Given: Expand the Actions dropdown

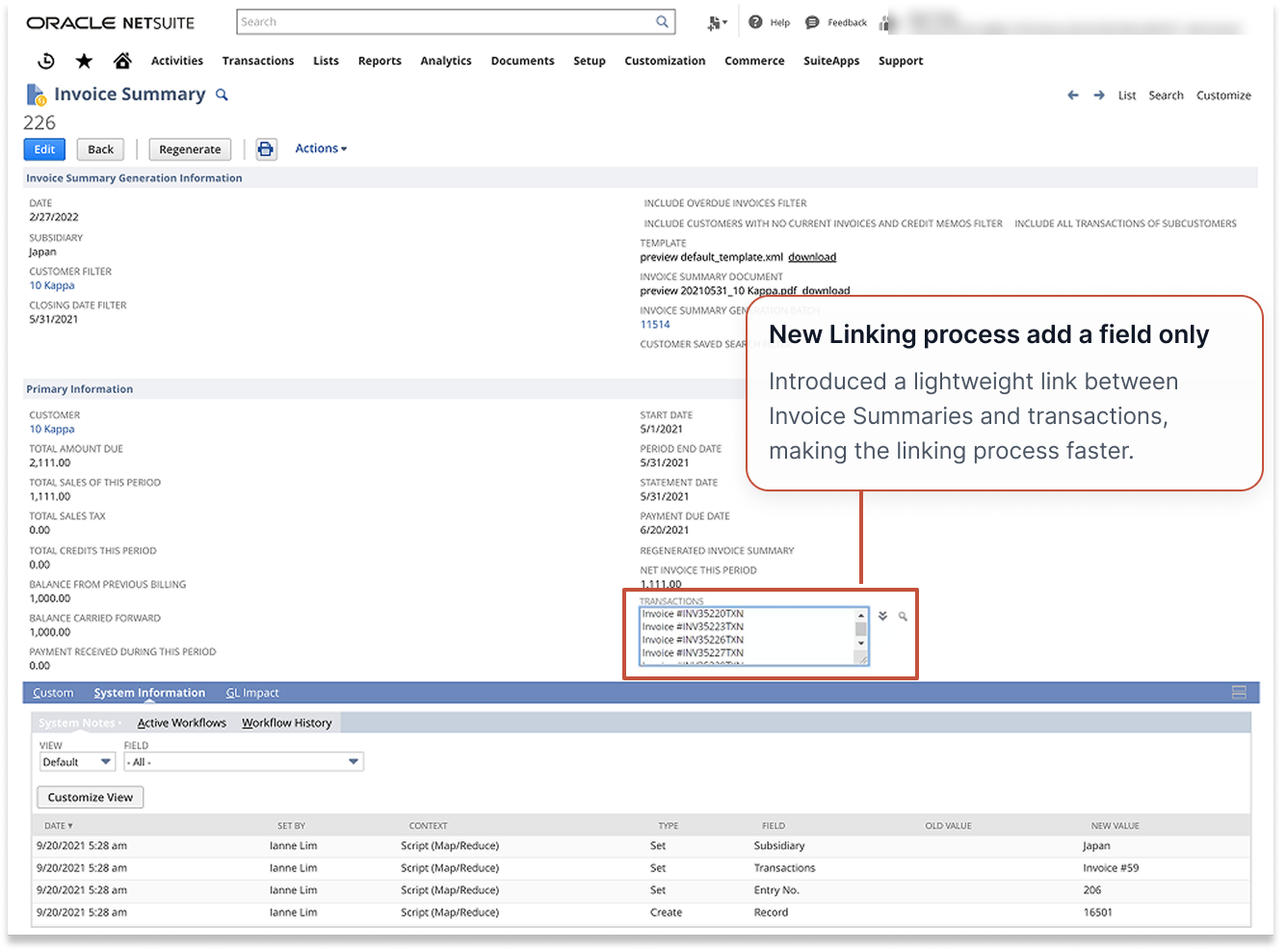Looking at the screenshot, I should pos(321,148).
